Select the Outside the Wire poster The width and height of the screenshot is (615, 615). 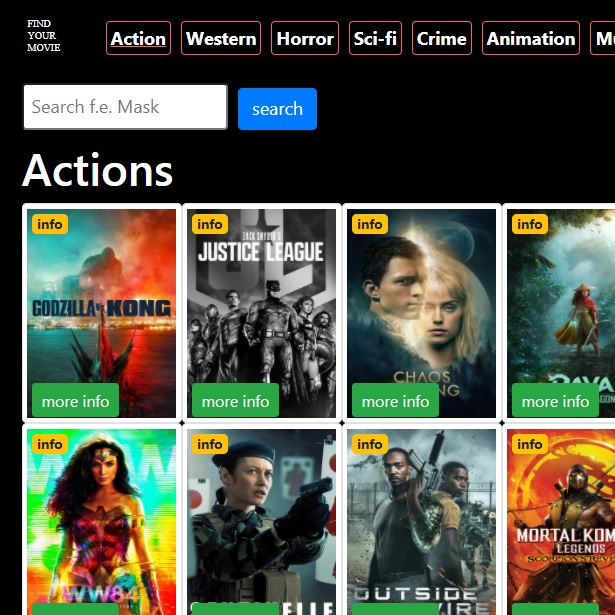[x=422, y=522]
